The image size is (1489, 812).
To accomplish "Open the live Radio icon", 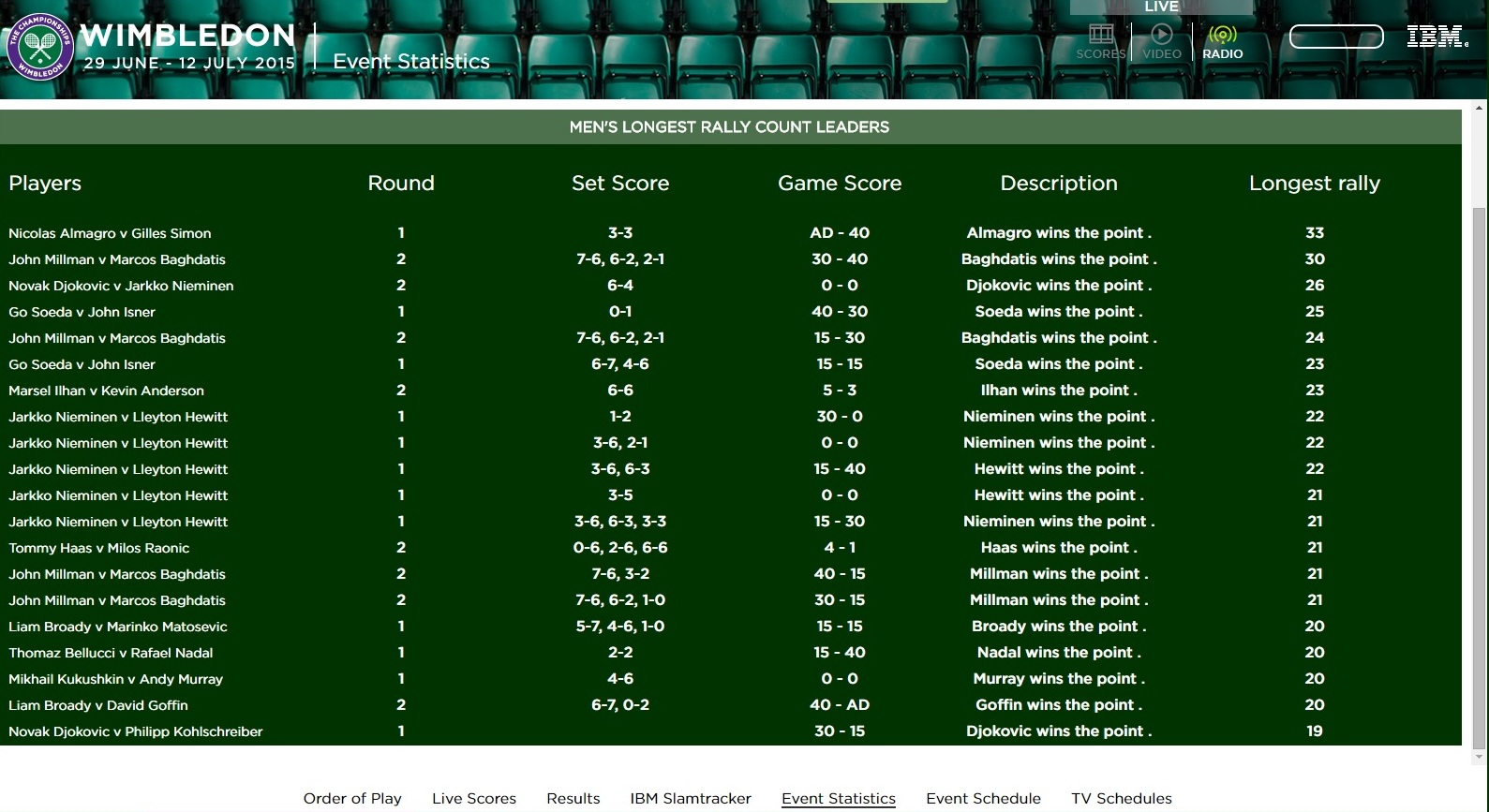I will pyautogui.click(x=1223, y=42).
